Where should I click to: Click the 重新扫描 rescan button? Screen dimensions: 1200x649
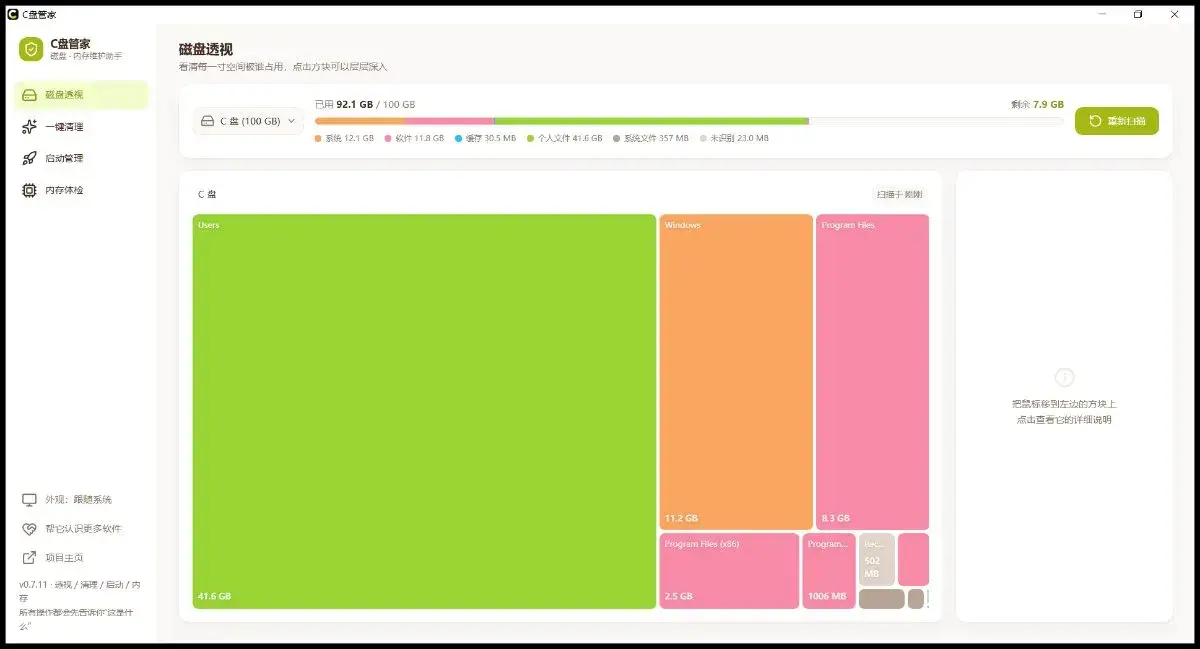click(1117, 121)
